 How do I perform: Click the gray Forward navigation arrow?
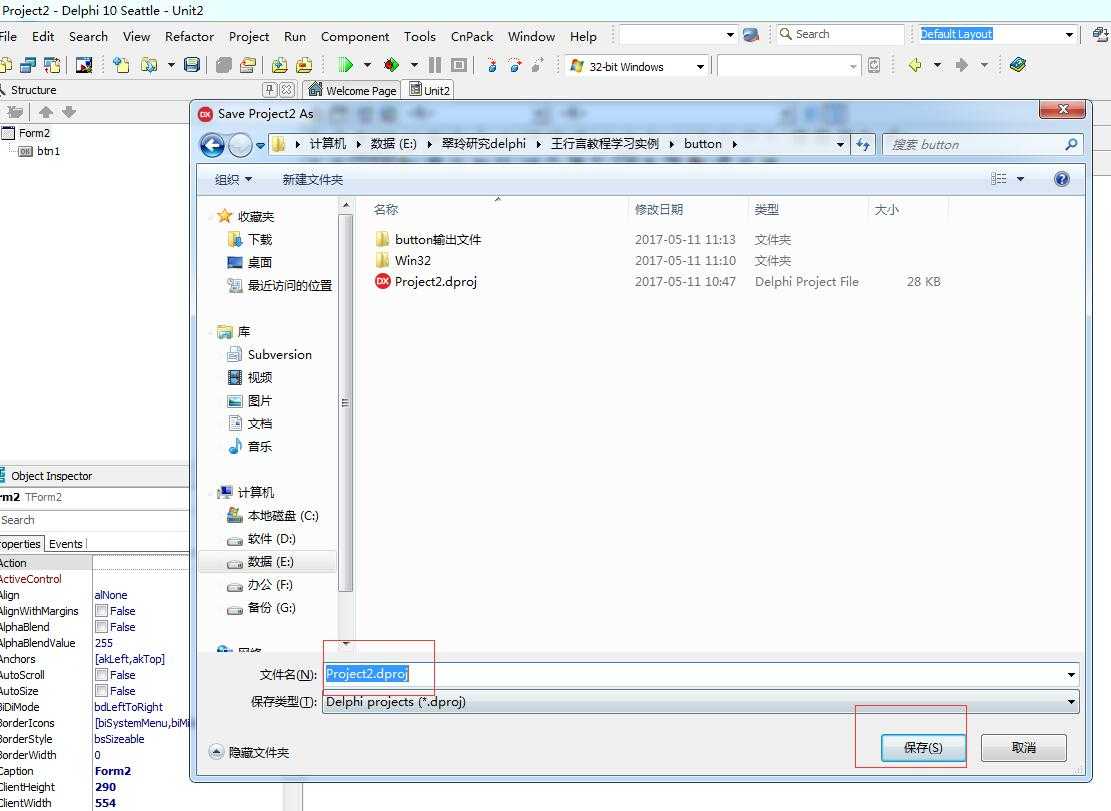tap(961, 65)
